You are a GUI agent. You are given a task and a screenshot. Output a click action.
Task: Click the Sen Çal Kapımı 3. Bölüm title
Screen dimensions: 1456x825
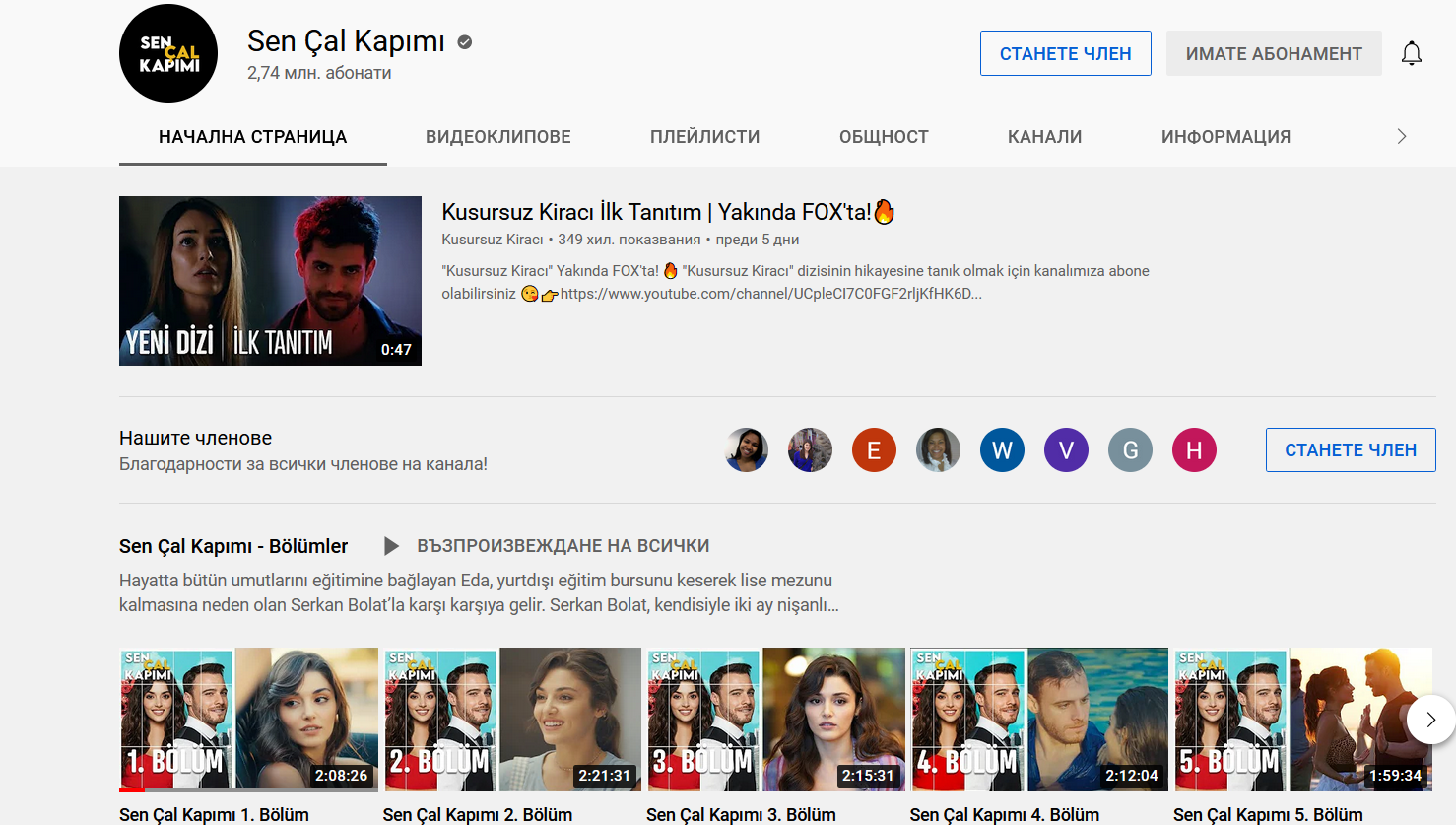click(741, 815)
